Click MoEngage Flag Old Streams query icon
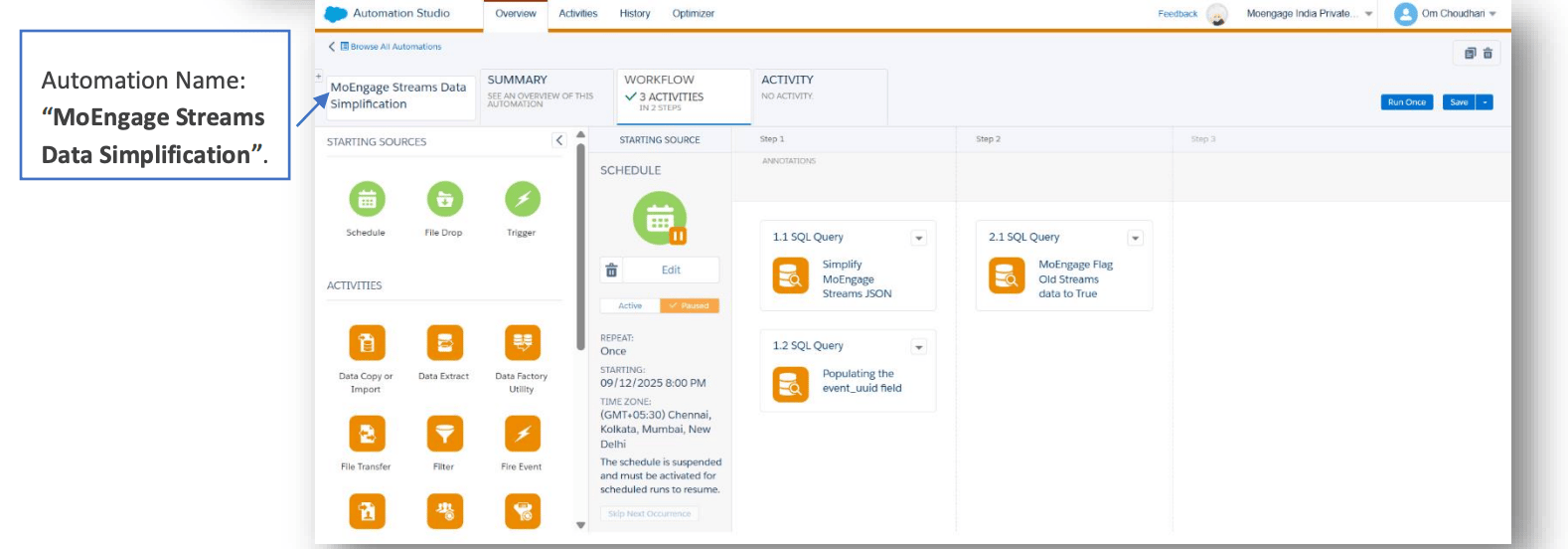 (x=1007, y=275)
